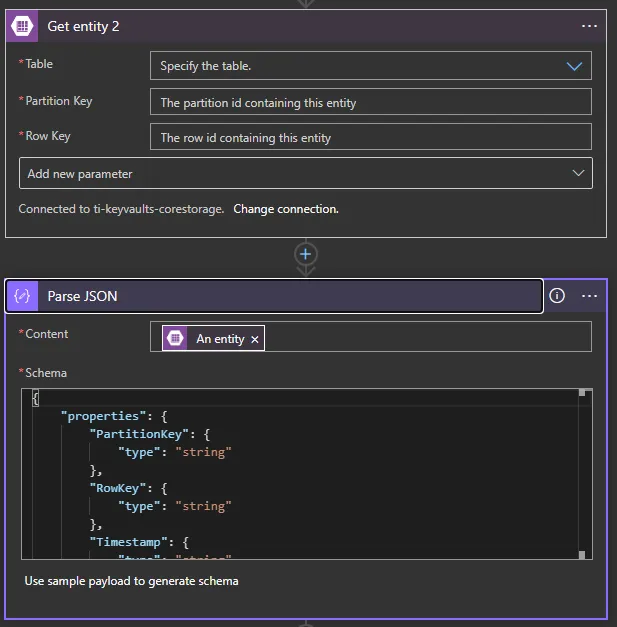Expand the Table dropdown chevron
The image size is (617, 627).
574,66
